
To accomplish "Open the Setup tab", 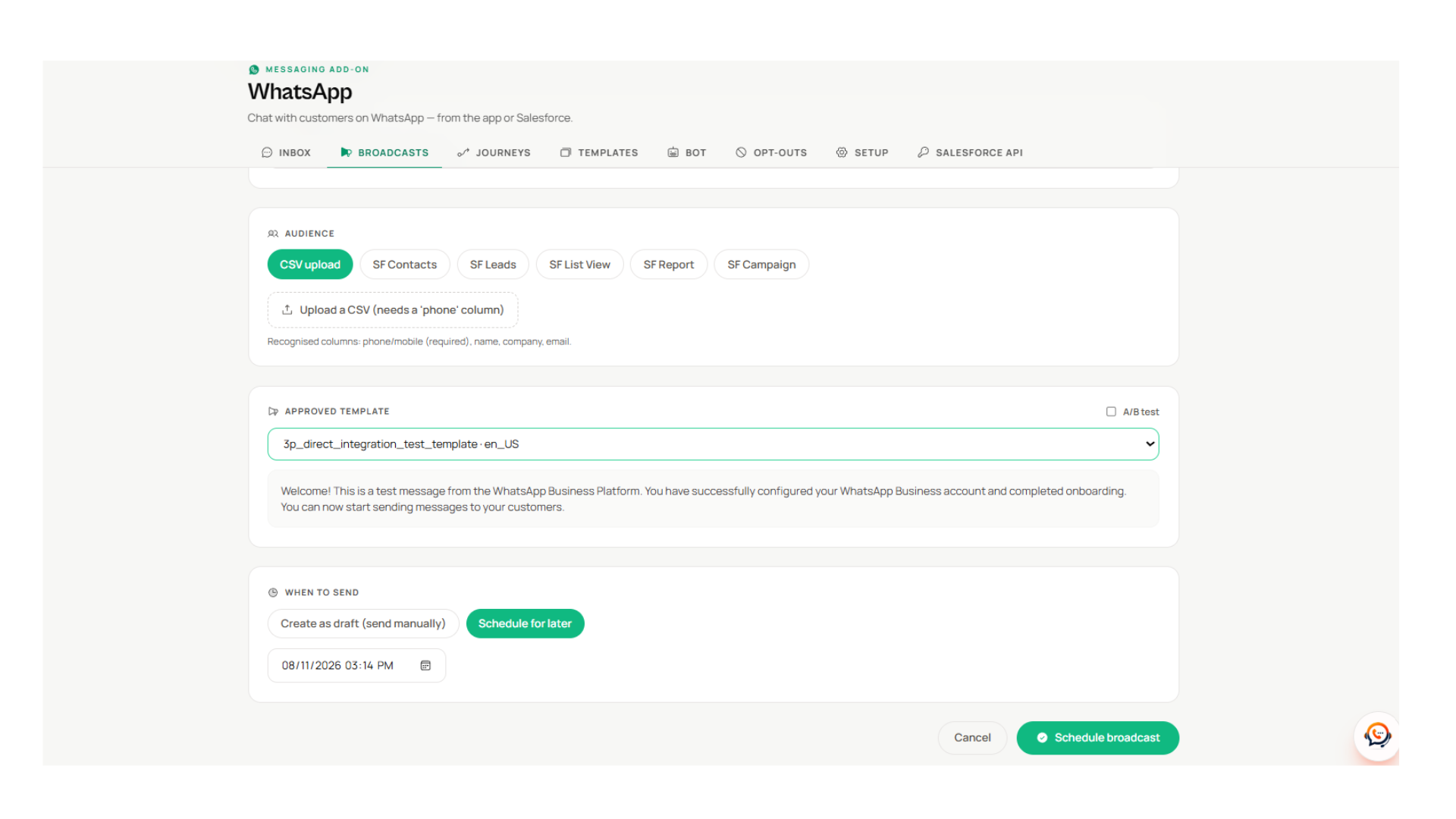I will [862, 152].
